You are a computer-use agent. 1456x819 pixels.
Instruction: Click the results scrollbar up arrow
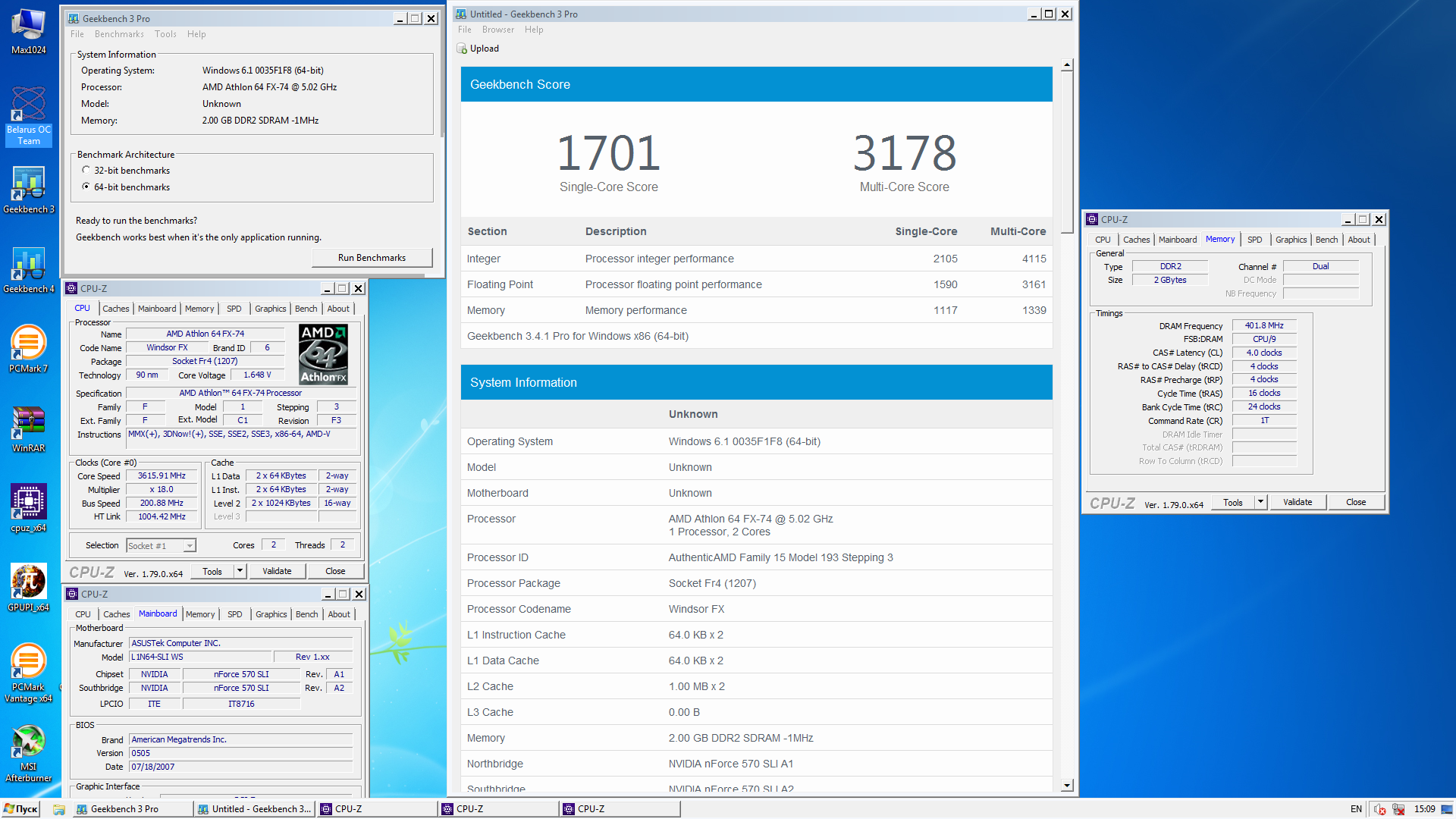(1067, 65)
